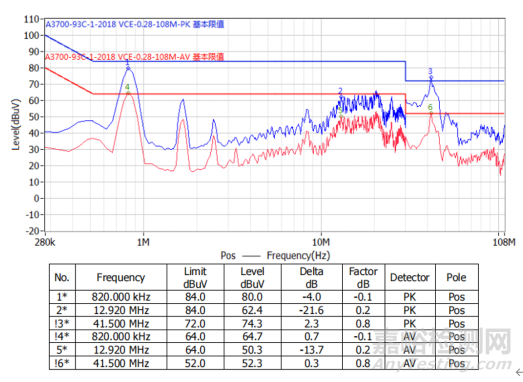
Task: Click 820.000 kHz frequency in row 1*
Action: click(121, 297)
